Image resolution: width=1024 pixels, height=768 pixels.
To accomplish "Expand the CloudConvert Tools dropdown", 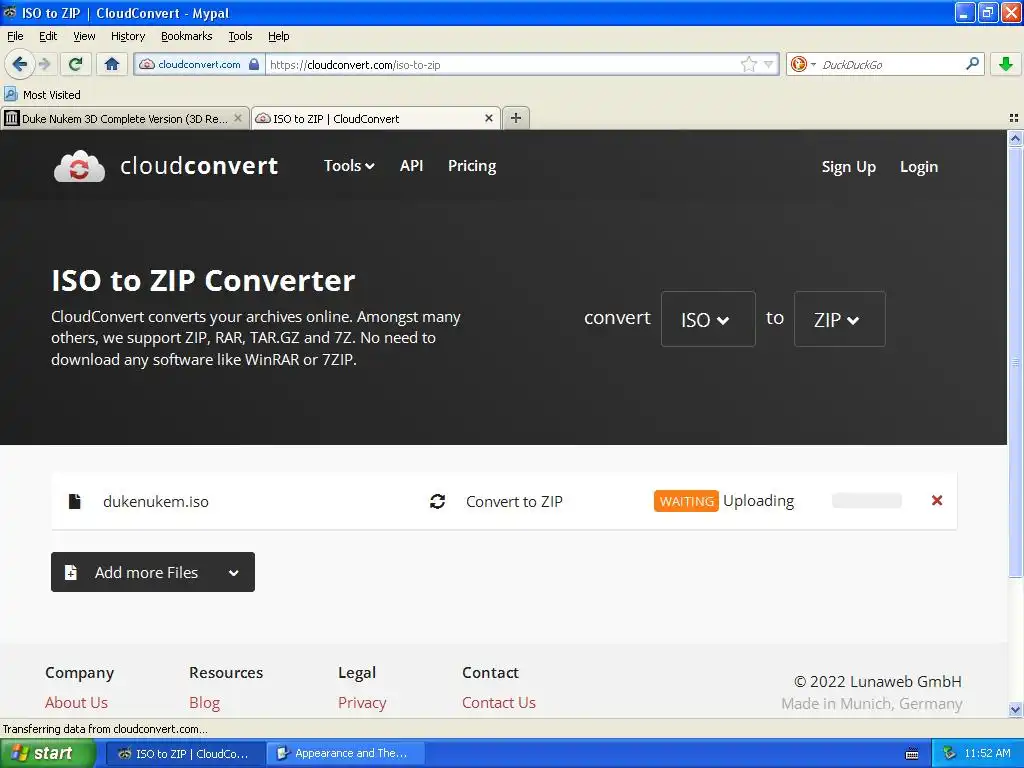I will click(x=349, y=166).
